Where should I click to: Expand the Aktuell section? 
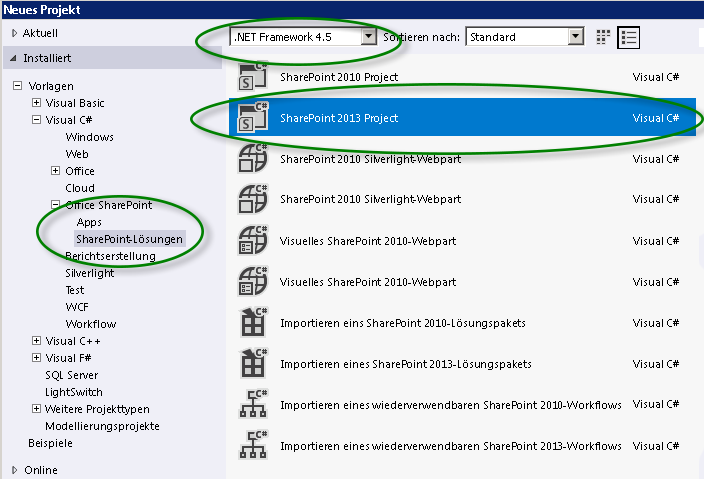tap(14, 33)
